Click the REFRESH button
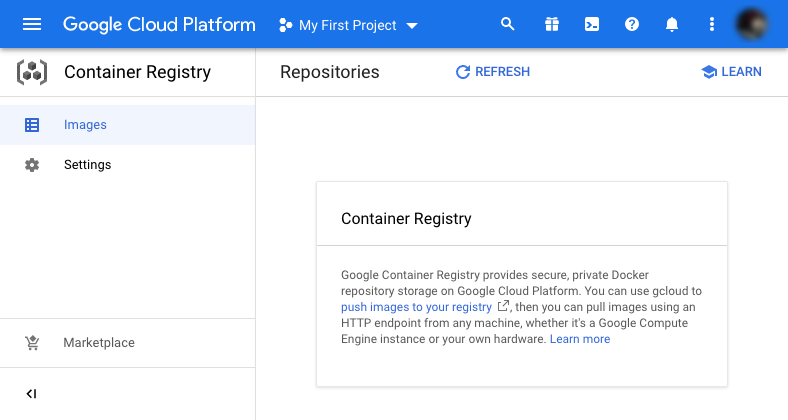 pyautogui.click(x=492, y=72)
